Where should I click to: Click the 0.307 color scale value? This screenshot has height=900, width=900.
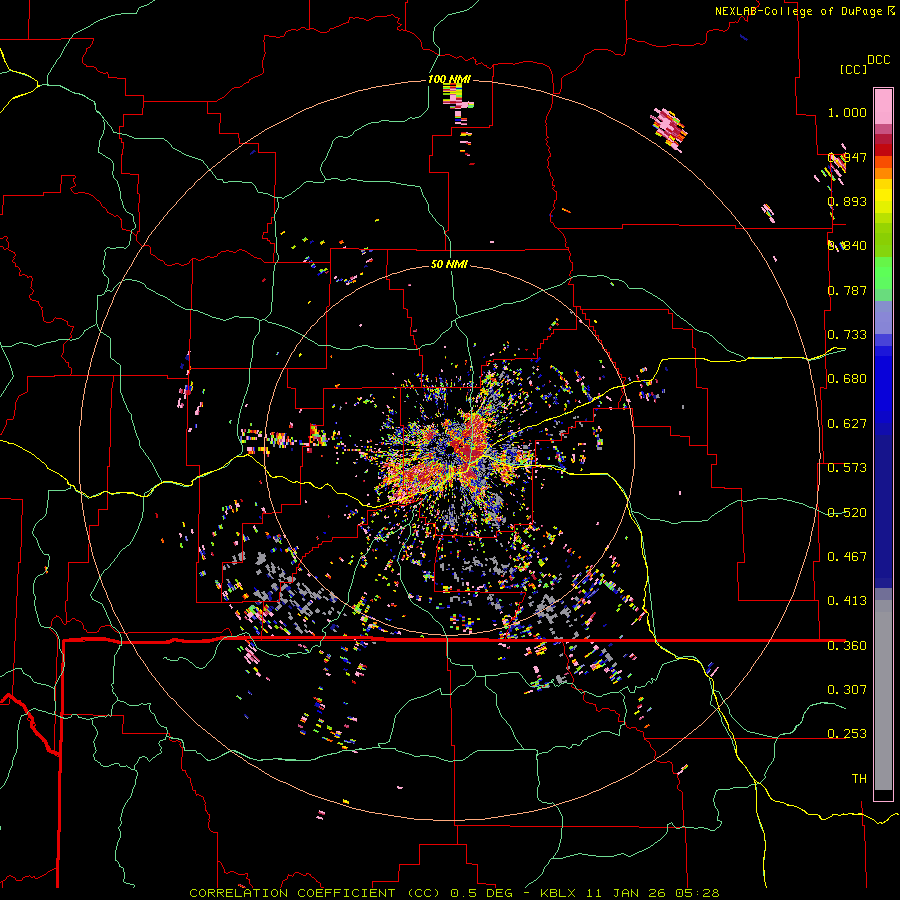coord(847,690)
